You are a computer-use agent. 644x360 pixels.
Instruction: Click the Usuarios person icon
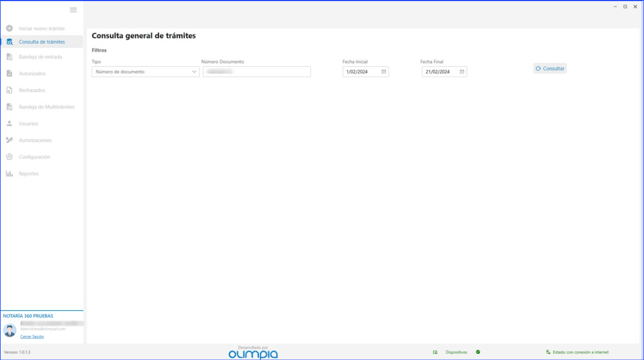pyautogui.click(x=9, y=124)
